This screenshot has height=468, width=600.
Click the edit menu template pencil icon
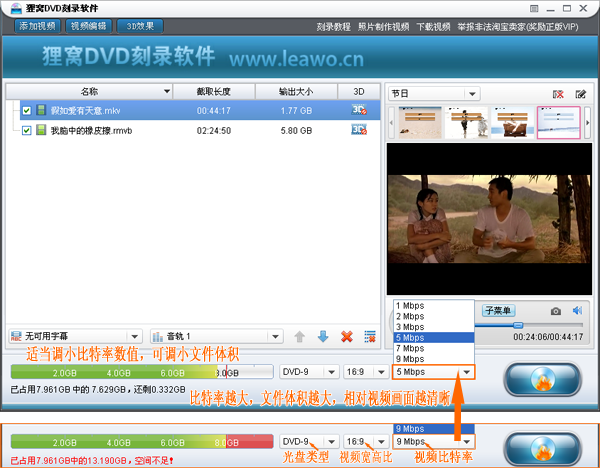pyautogui.click(x=580, y=94)
